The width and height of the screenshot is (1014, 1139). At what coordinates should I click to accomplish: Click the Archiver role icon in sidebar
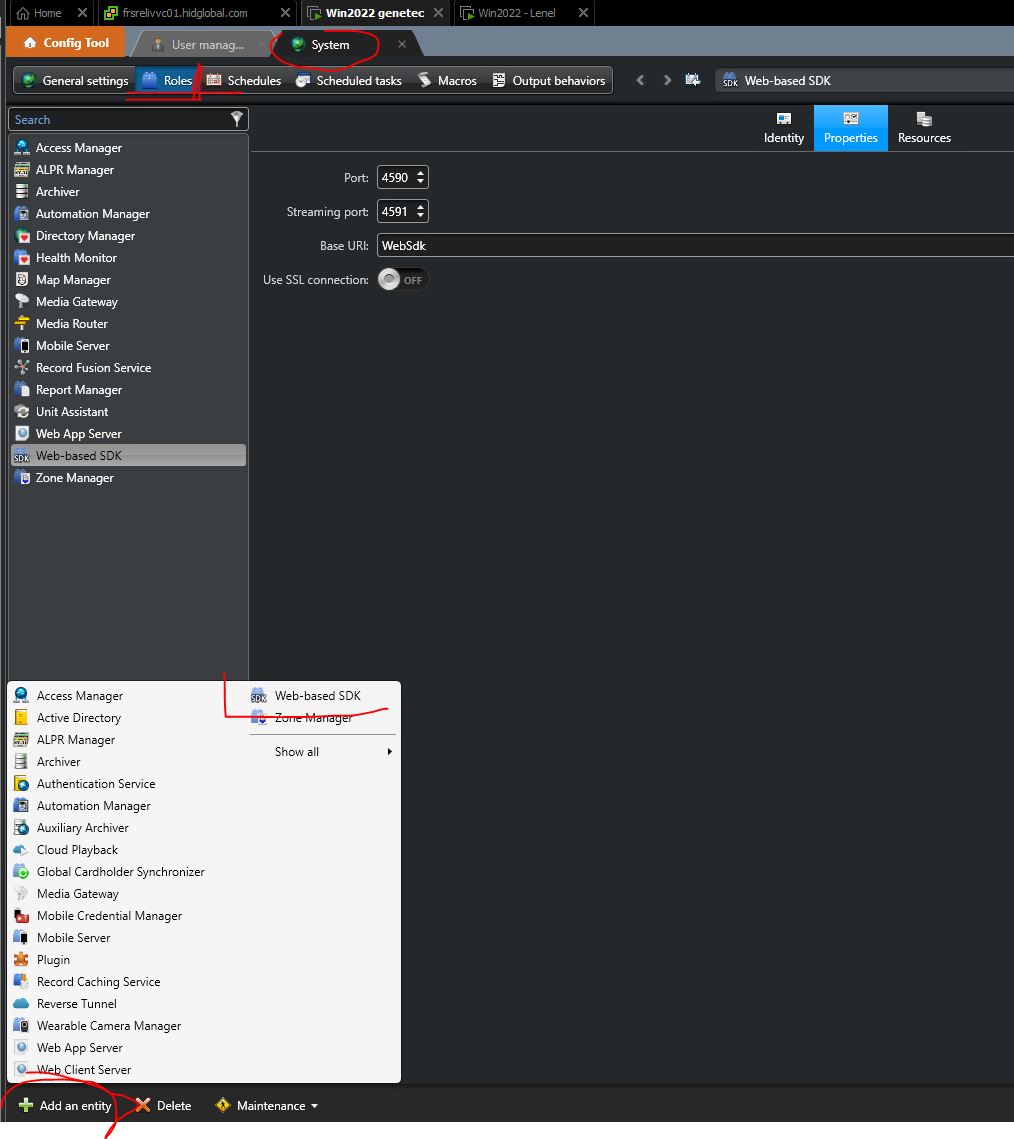pyautogui.click(x=22, y=192)
